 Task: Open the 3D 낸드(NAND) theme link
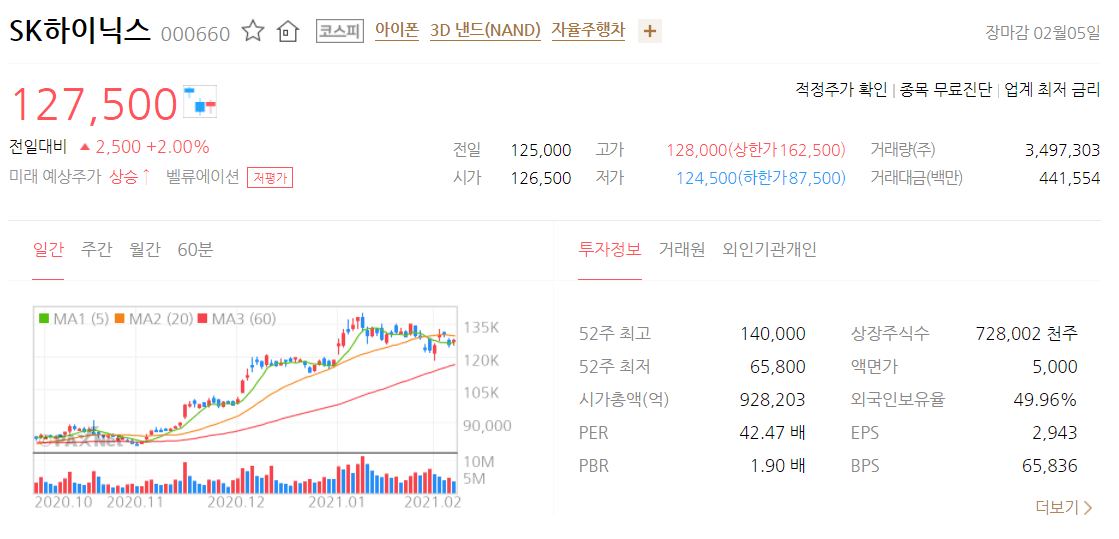tap(485, 31)
